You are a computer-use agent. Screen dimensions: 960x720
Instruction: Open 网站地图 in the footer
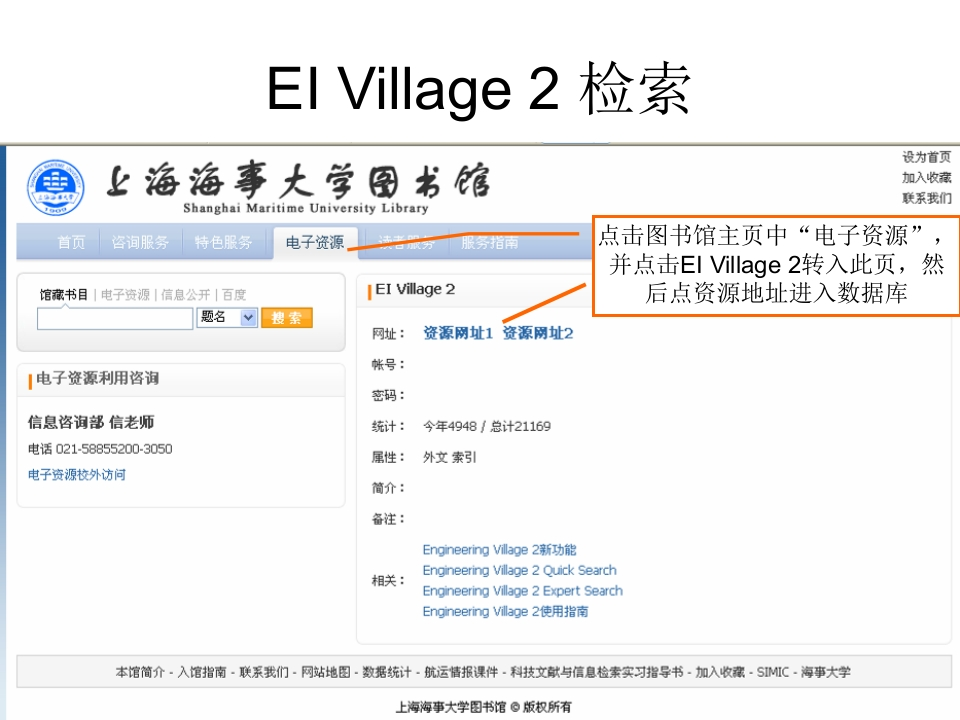tap(326, 672)
